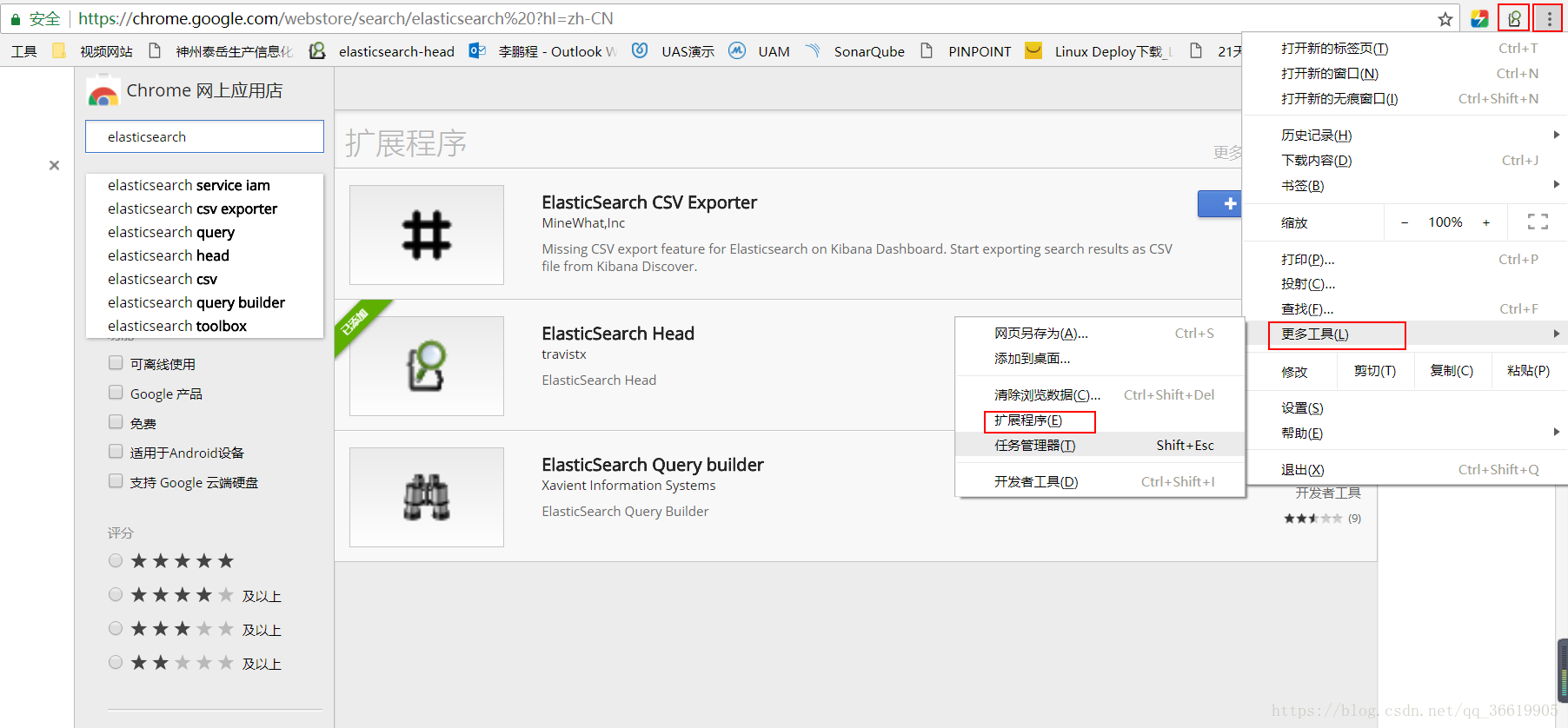Choose suggestion elasticsearch toolbox

(x=204, y=326)
